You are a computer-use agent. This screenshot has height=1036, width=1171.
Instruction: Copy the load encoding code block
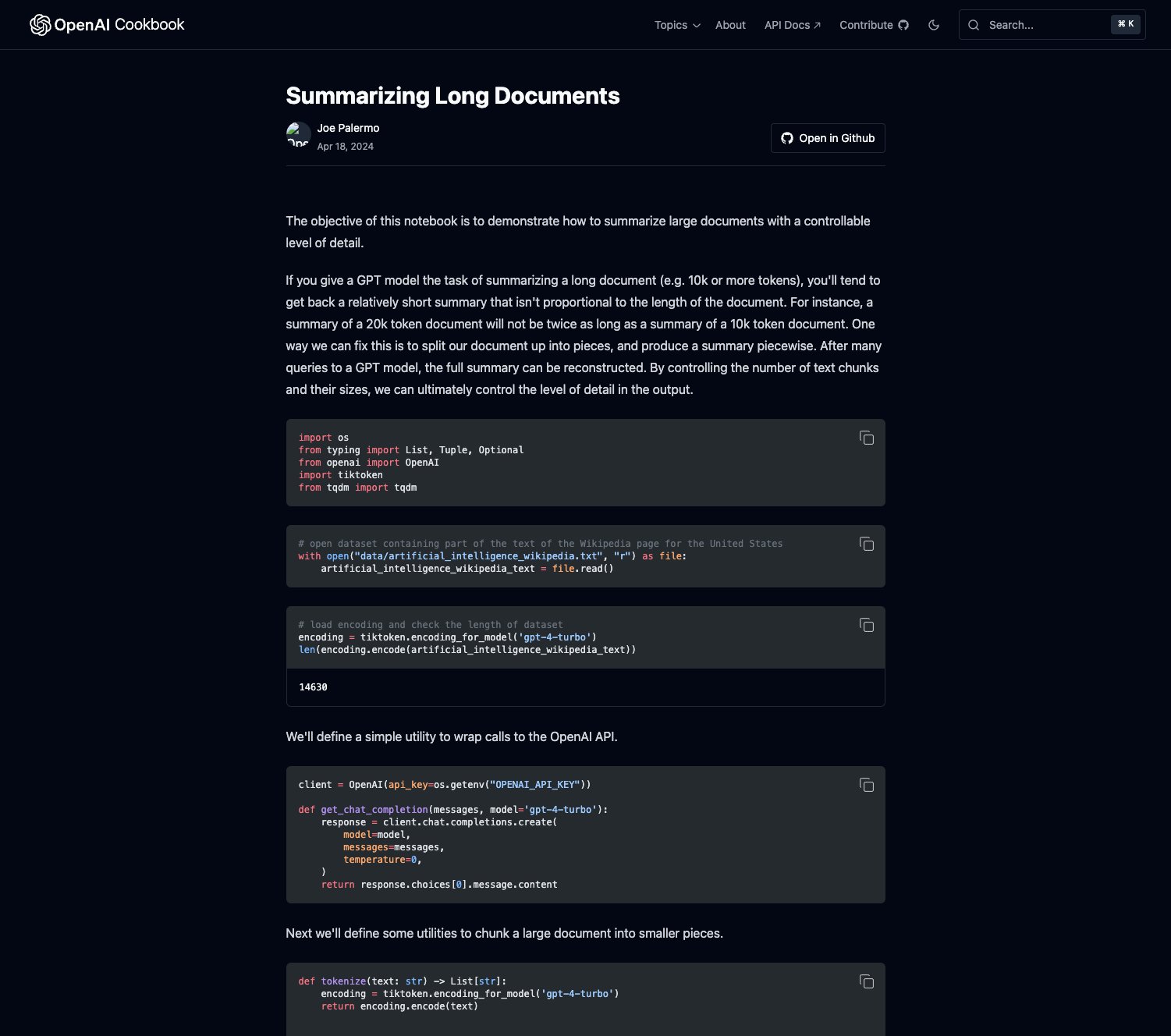(867, 625)
